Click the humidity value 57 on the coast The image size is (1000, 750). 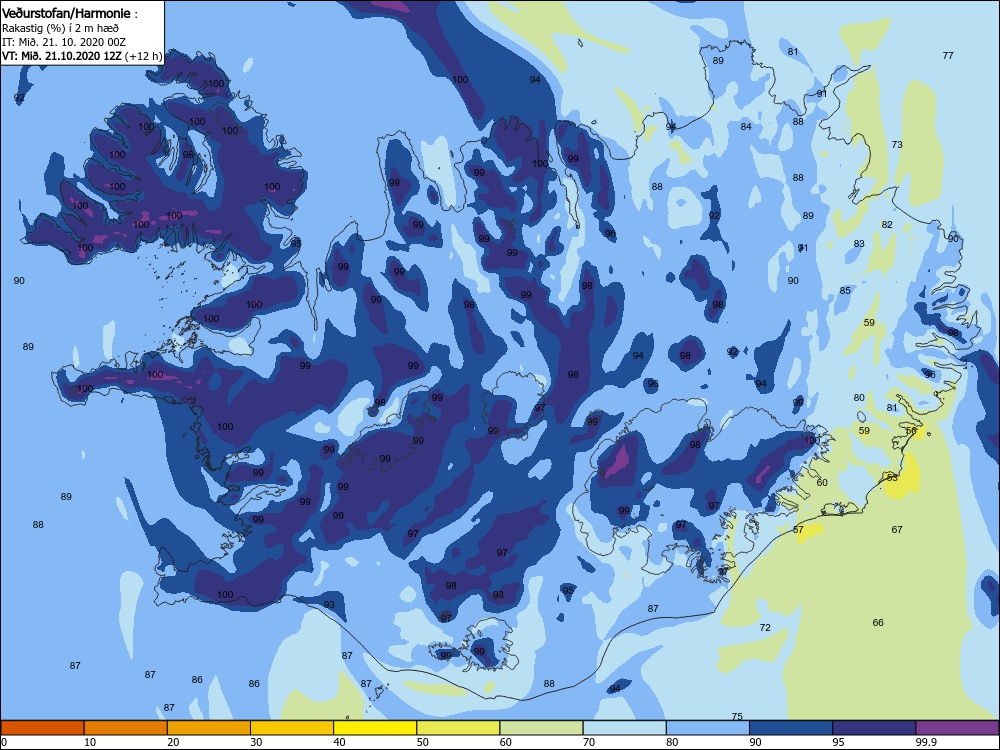point(798,530)
